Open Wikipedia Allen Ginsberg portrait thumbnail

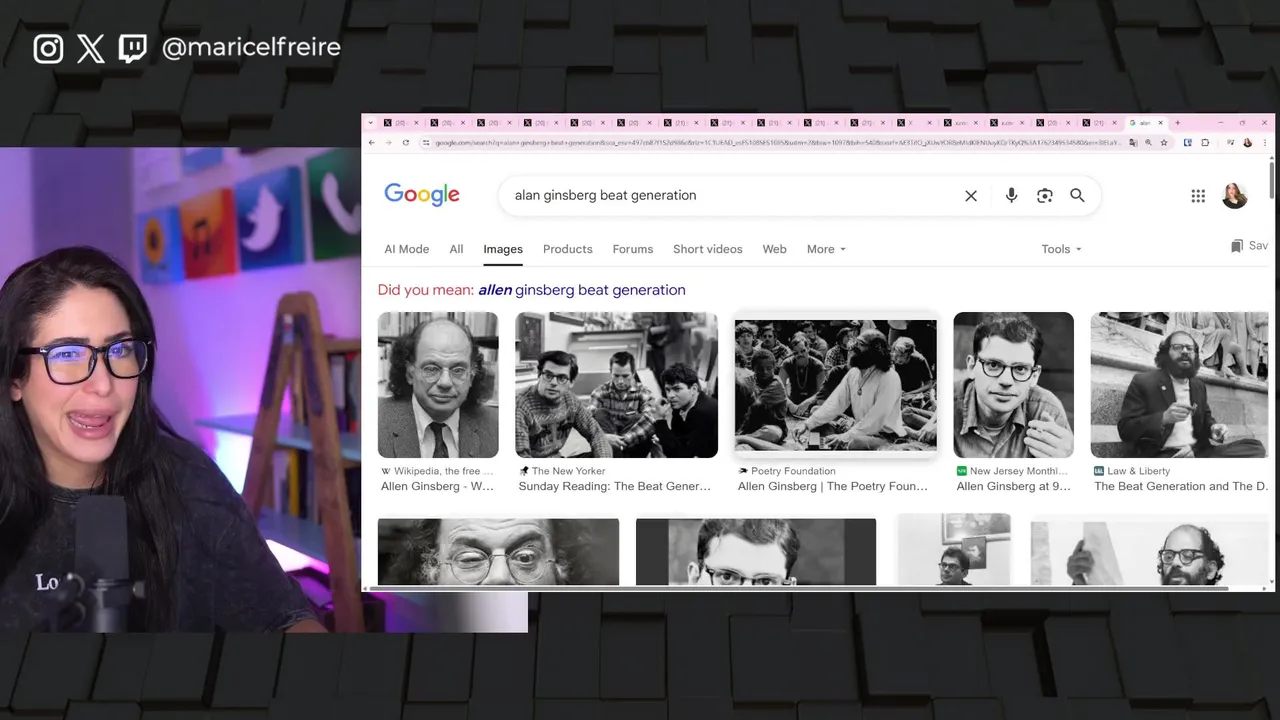coord(438,385)
